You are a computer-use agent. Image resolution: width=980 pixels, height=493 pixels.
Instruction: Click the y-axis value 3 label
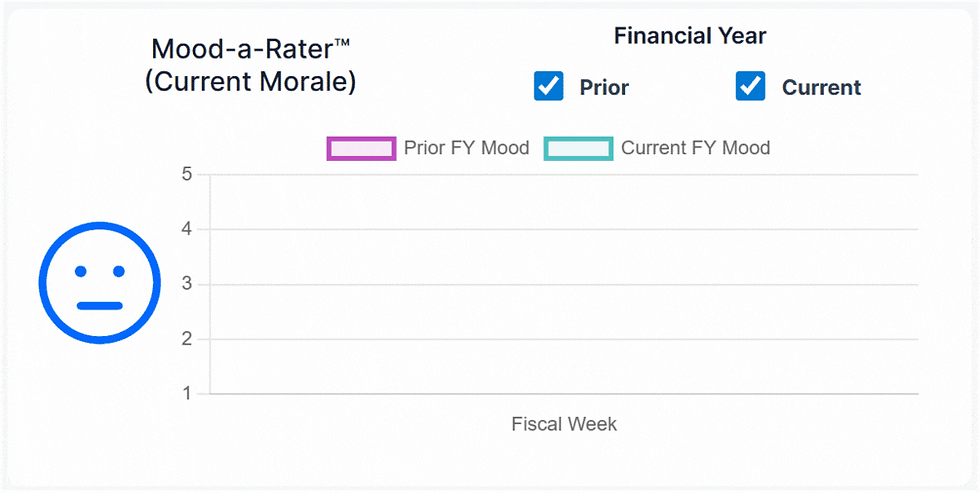[187, 284]
